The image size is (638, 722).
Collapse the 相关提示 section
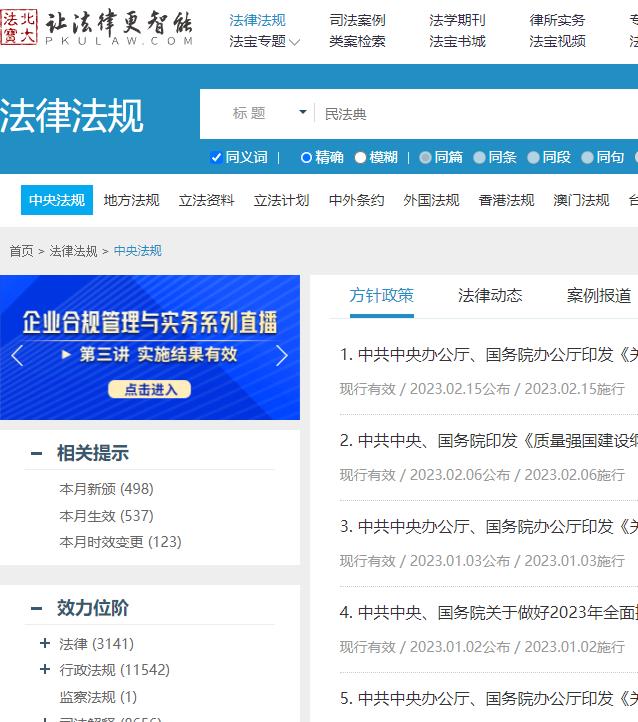36,454
